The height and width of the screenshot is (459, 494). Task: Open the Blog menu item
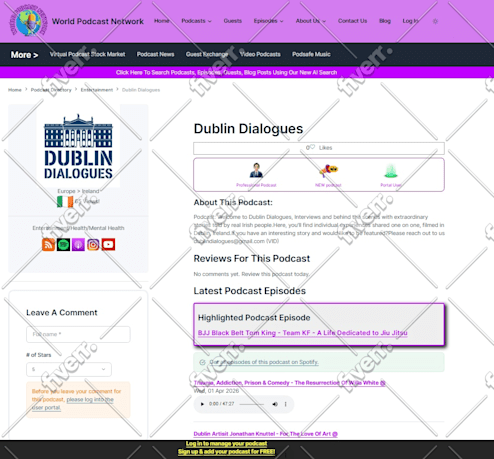coord(385,21)
